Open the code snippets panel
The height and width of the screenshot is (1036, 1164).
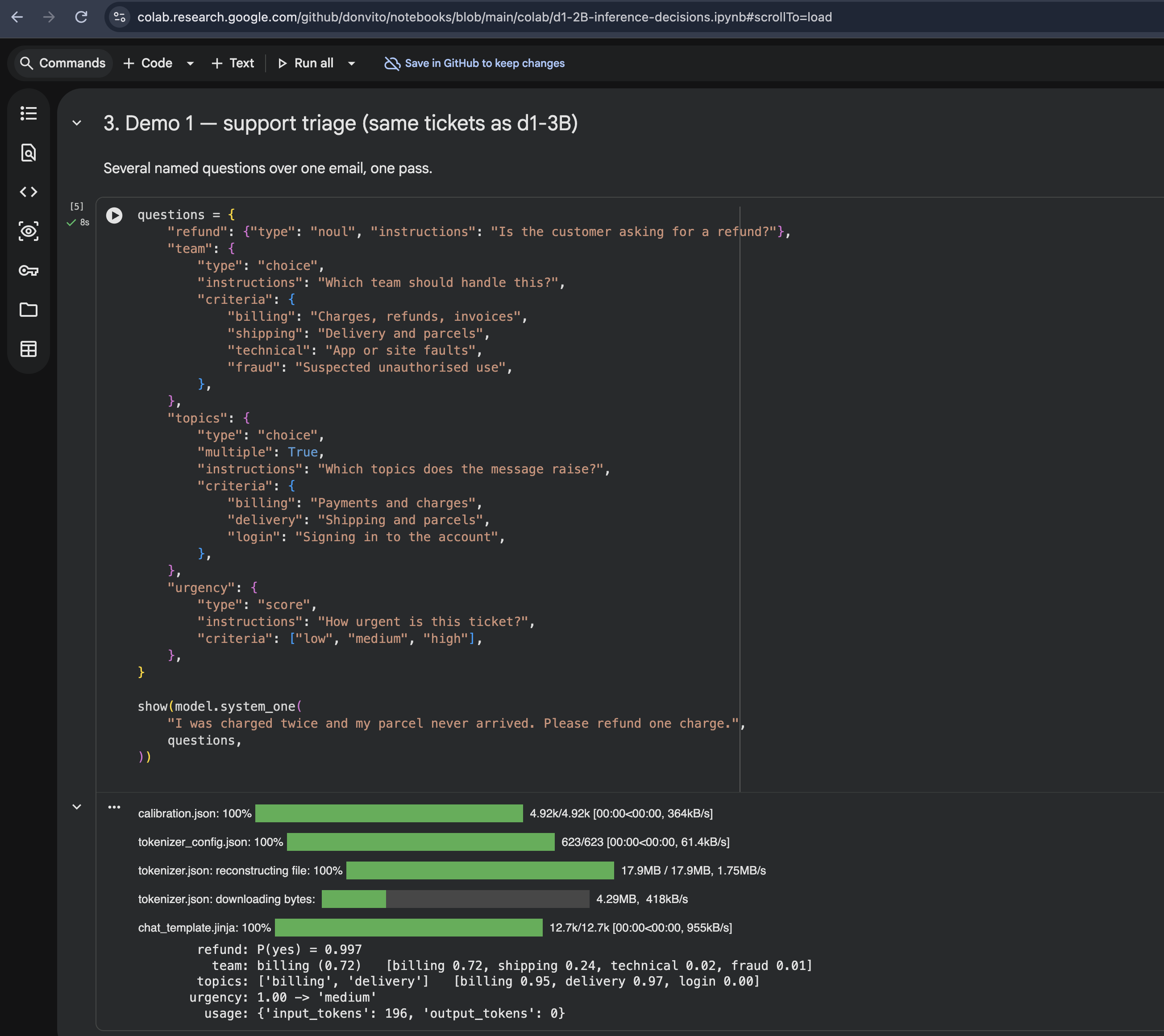pos(29,192)
